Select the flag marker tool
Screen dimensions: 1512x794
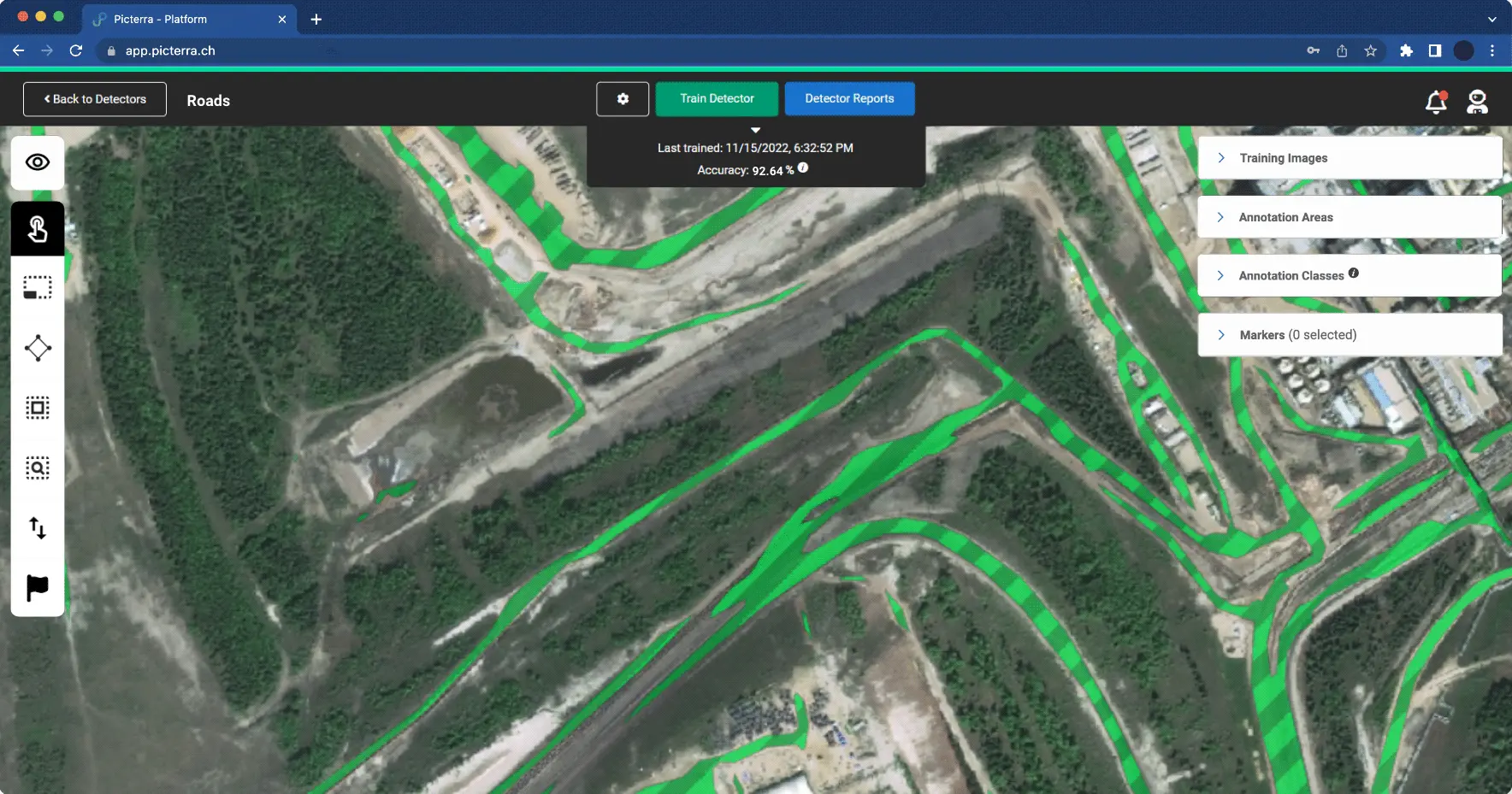pyautogui.click(x=38, y=587)
